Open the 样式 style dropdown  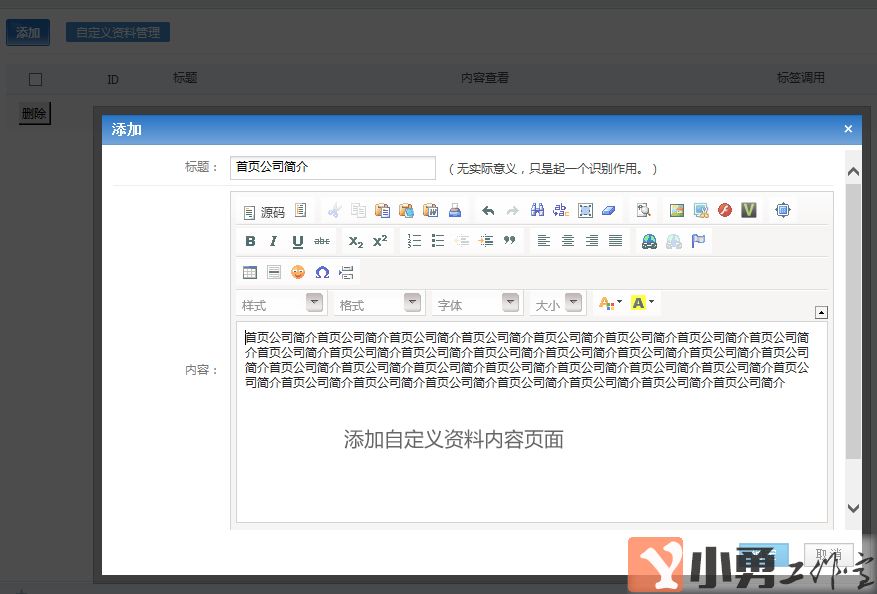click(x=282, y=304)
